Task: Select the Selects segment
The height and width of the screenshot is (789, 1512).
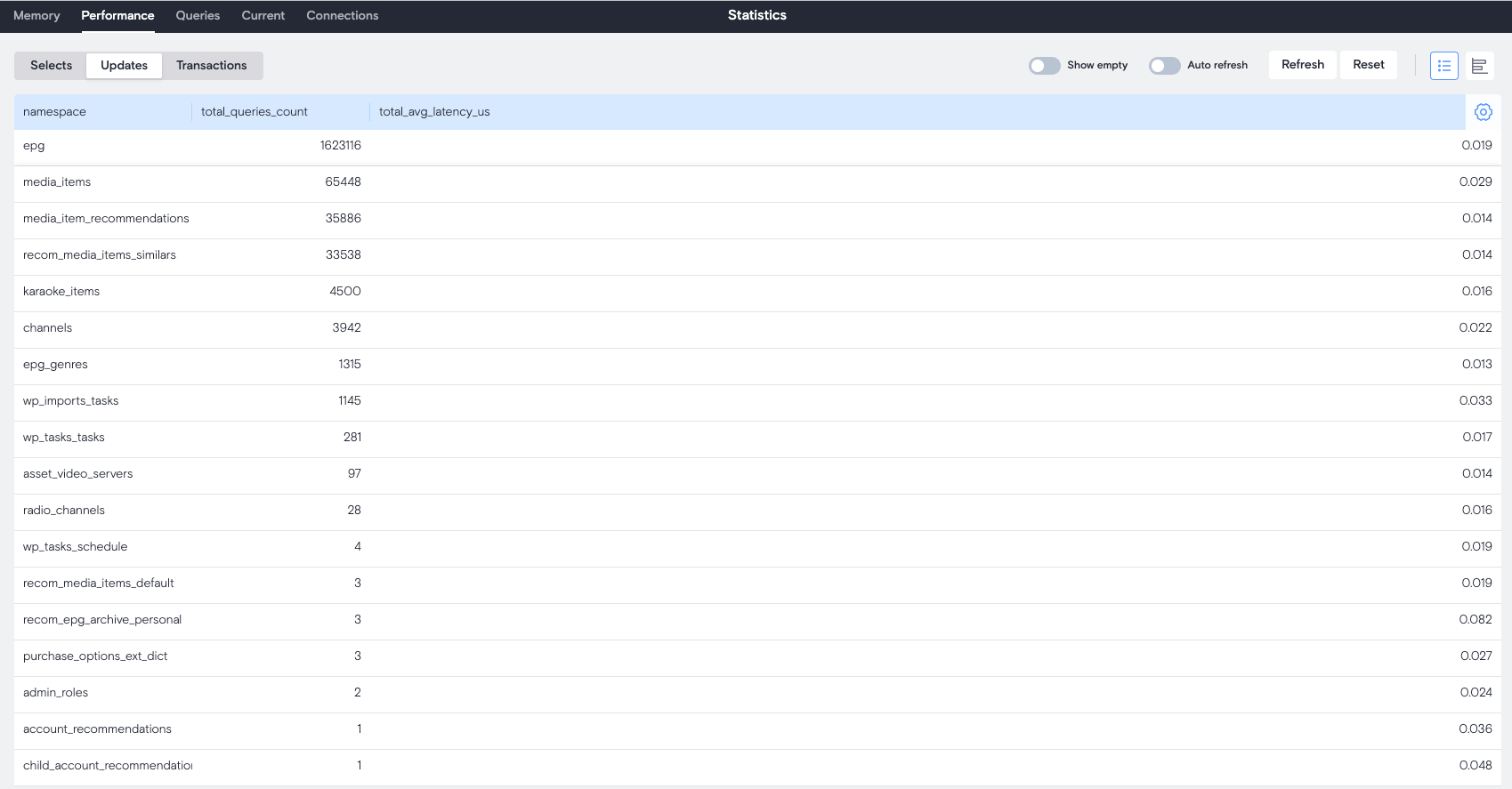Action: tap(51, 66)
